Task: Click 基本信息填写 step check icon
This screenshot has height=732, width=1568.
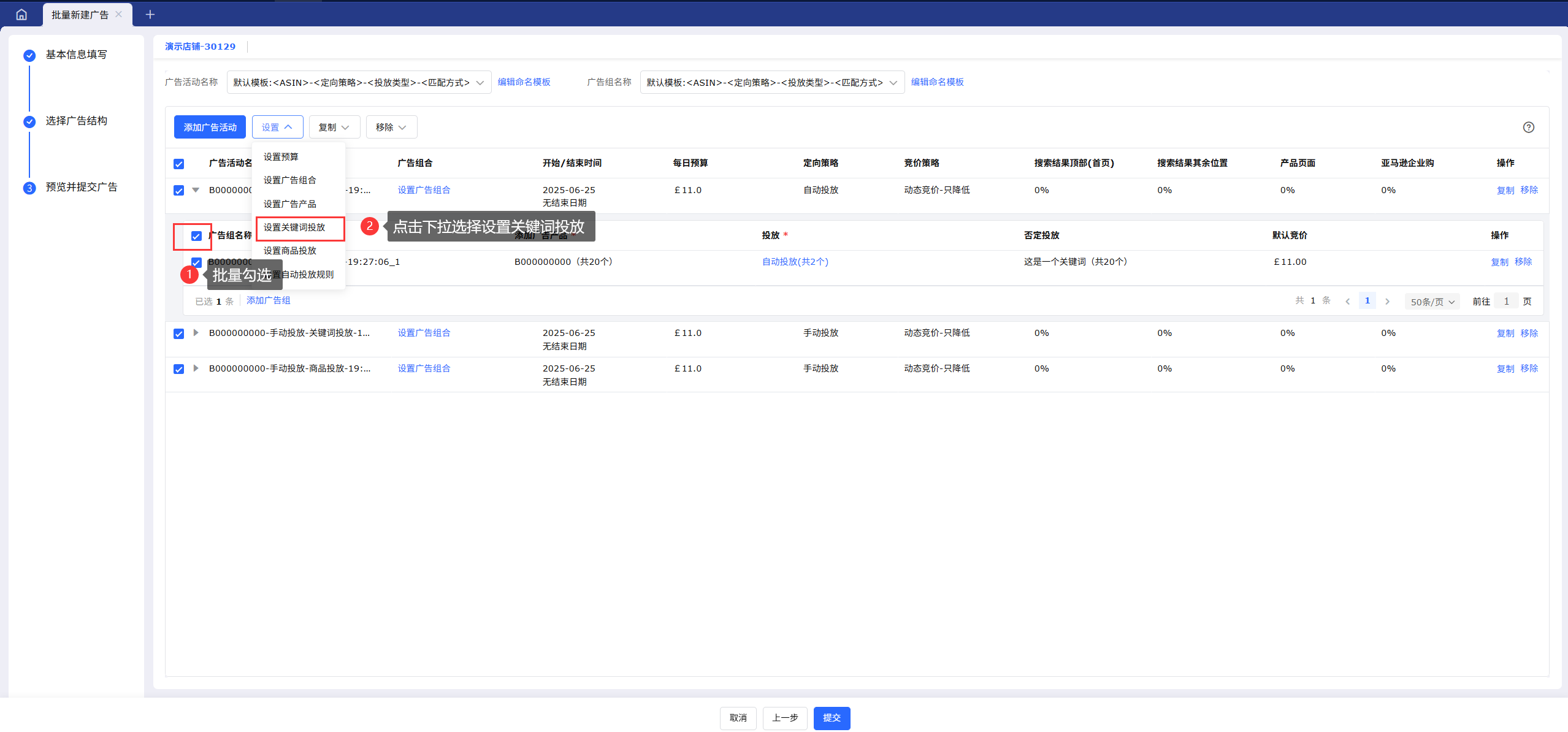Action: (x=29, y=56)
